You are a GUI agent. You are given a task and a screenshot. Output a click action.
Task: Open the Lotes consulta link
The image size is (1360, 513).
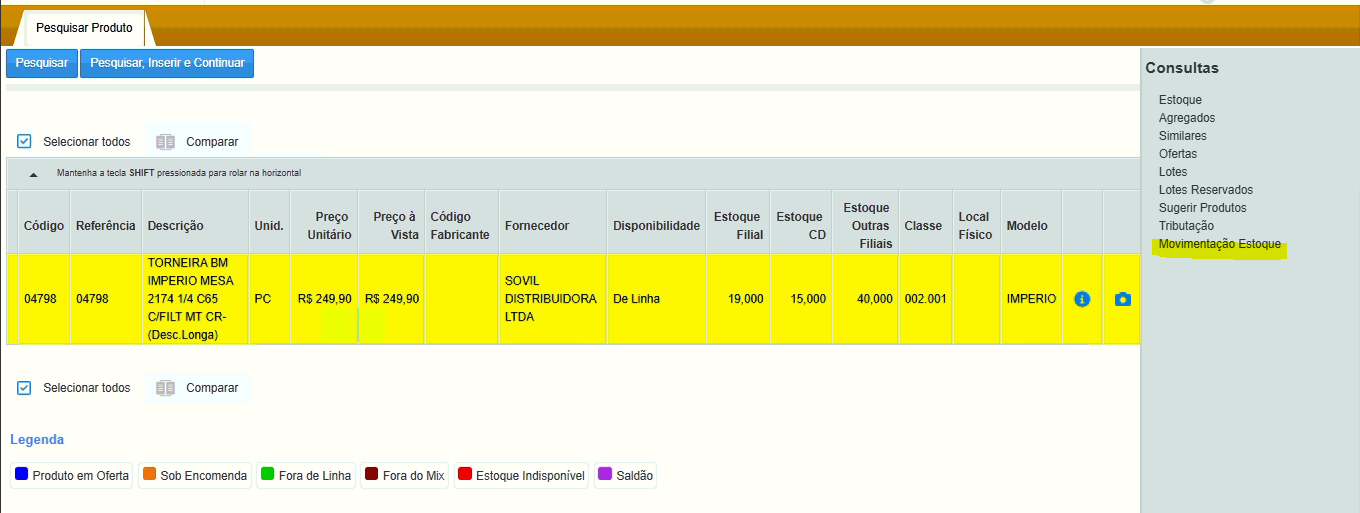pos(1173,172)
